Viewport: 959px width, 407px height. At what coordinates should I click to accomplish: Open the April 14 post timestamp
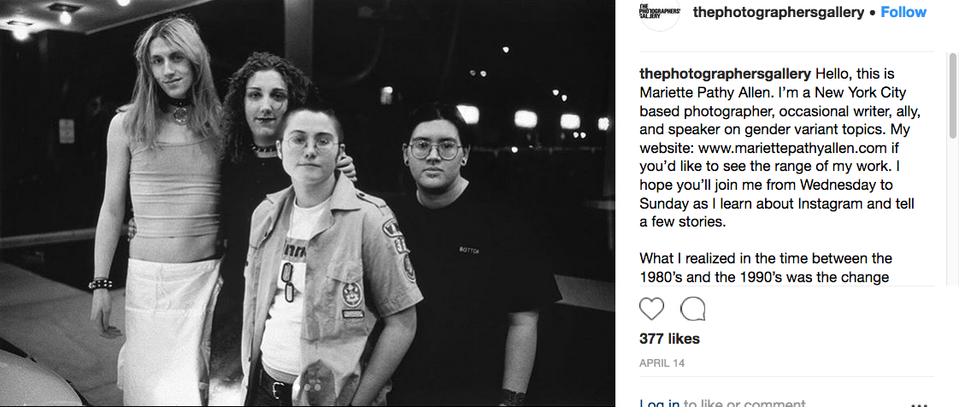[x=662, y=363]
